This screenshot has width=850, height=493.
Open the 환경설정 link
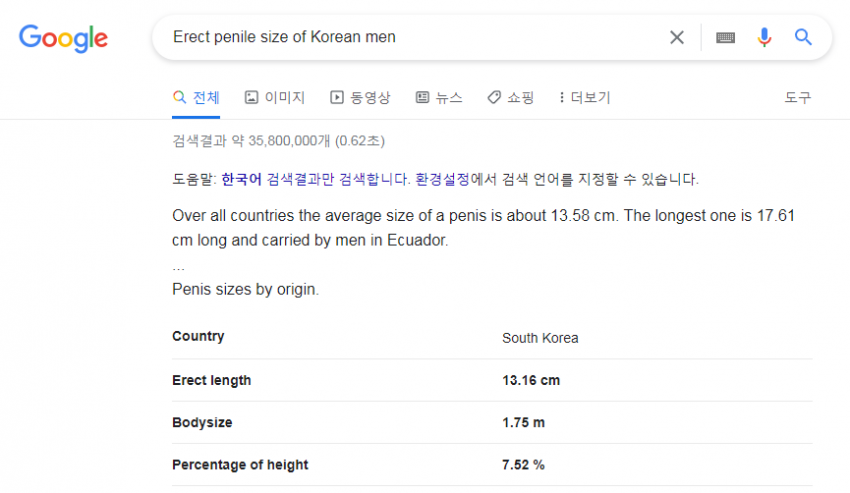coord(442,180)
